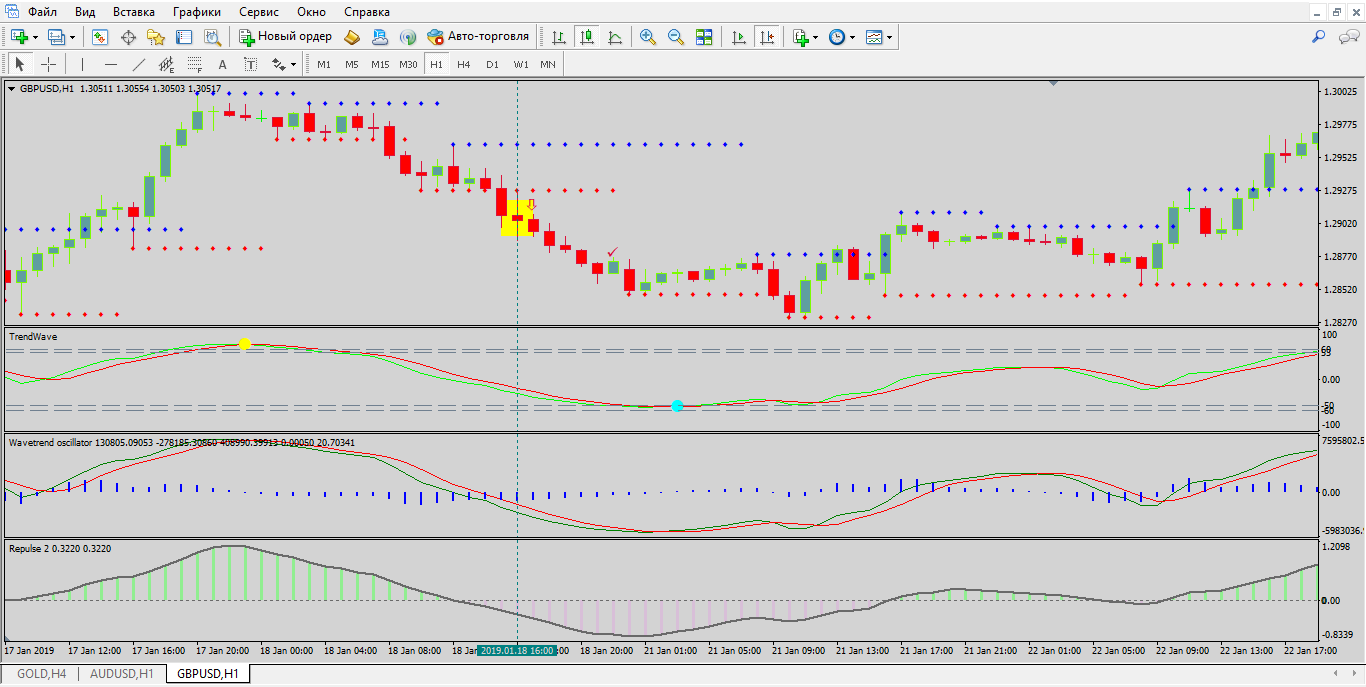Viewport: 1366px width, 687px height.
Task: Expand the arrows objects dropdown arrow
Action: [x=295, y=64]
